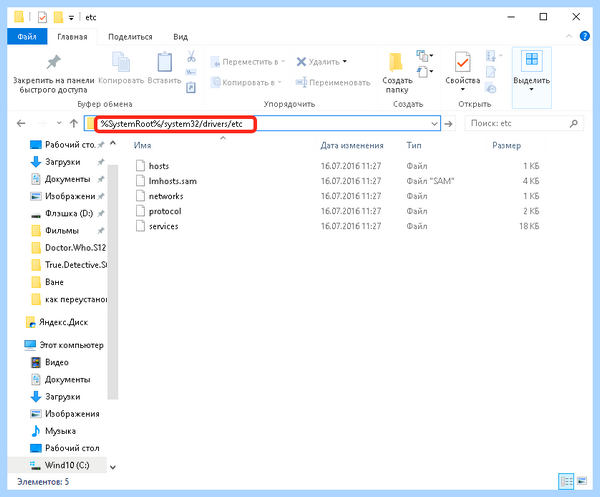Viewport: 600px width, 497px height.
Task: Select the networks file
Action: [166, 196]
